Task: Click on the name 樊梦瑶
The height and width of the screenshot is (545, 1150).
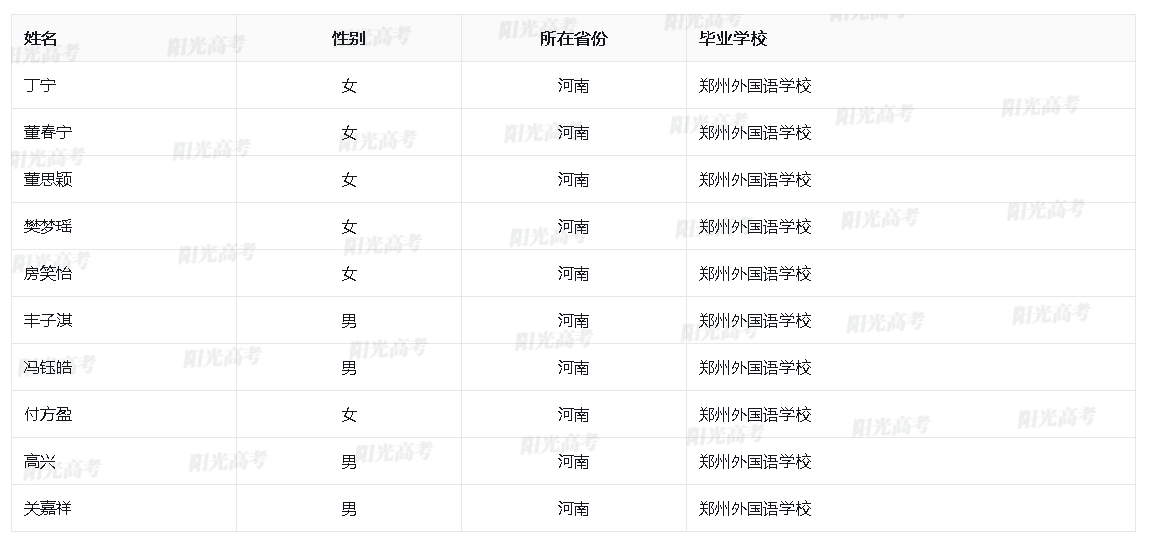Action: [48, 227]
